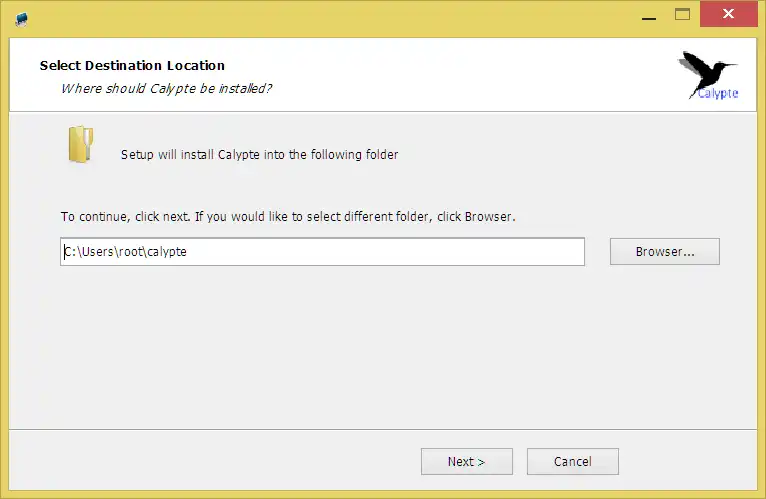This screenshot has width=766, height=499.
Task: Click the installer icon in the title bar
Action: [x=22, y=18]
